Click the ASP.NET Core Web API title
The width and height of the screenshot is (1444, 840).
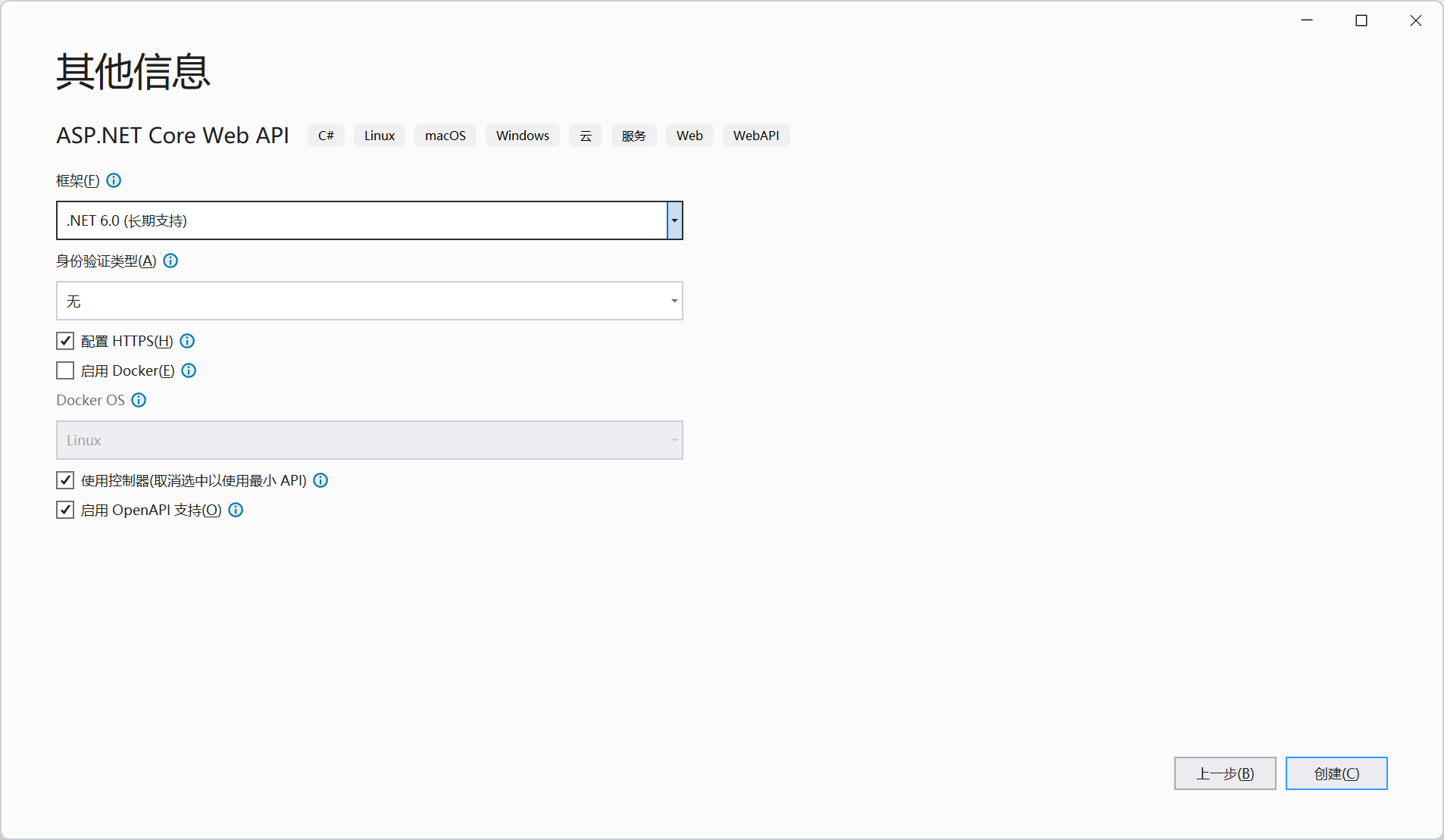coord(173,135)
